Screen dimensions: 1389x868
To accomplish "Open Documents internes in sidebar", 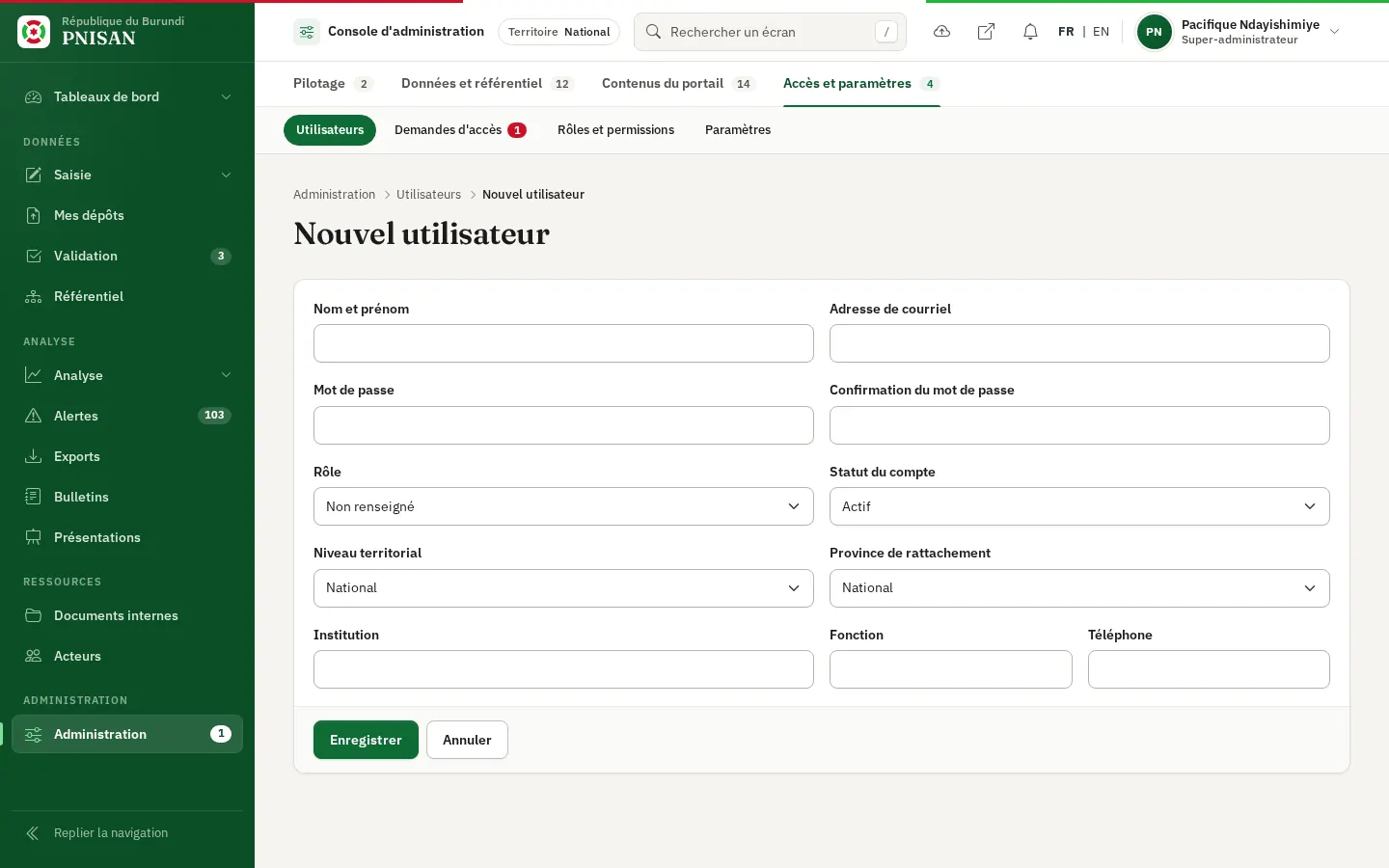I will [127, 615].
